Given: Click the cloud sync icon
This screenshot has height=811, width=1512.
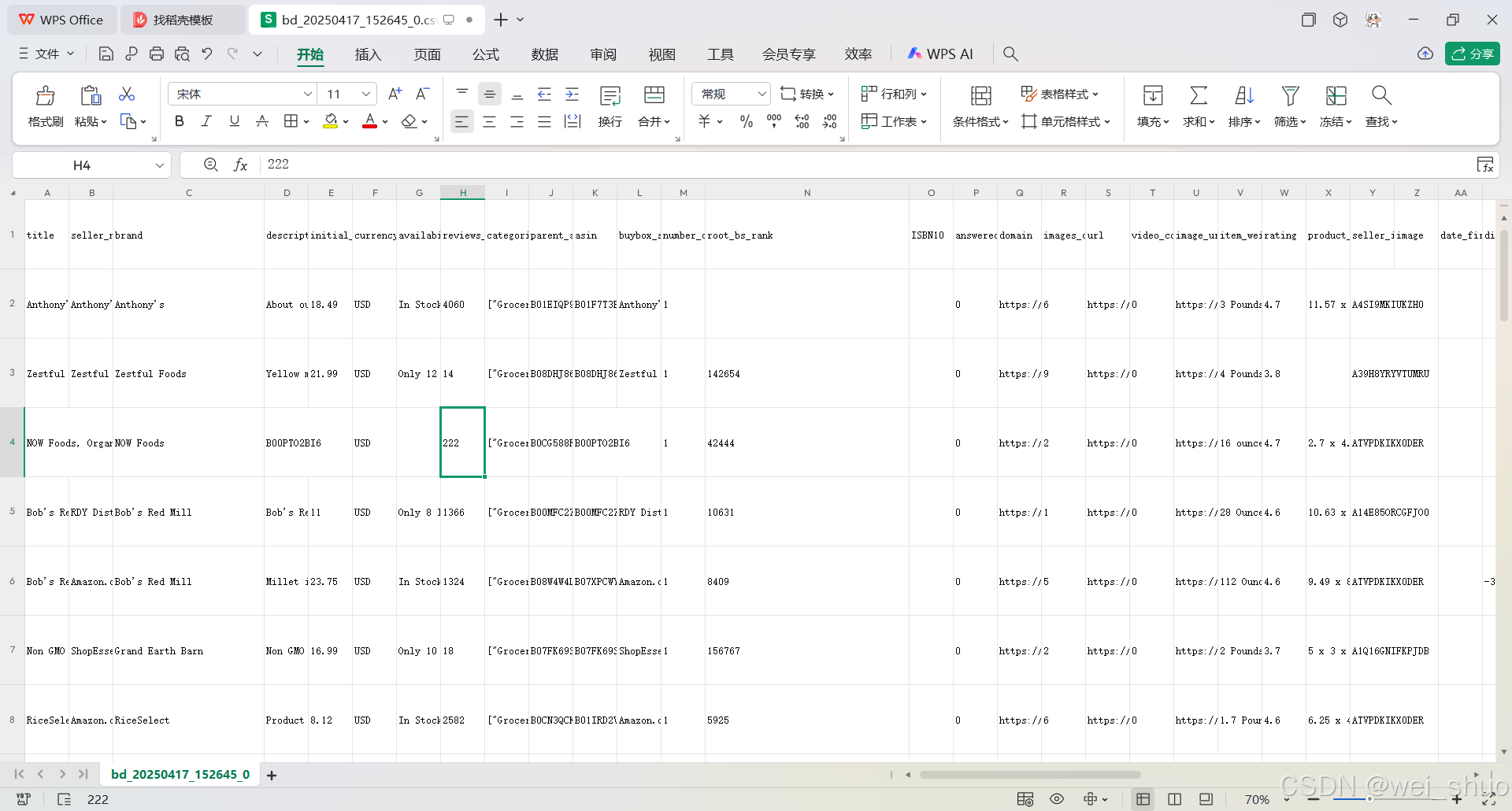Looking at the screenshot, I should pyautogui.click(x=1425, y=54).
